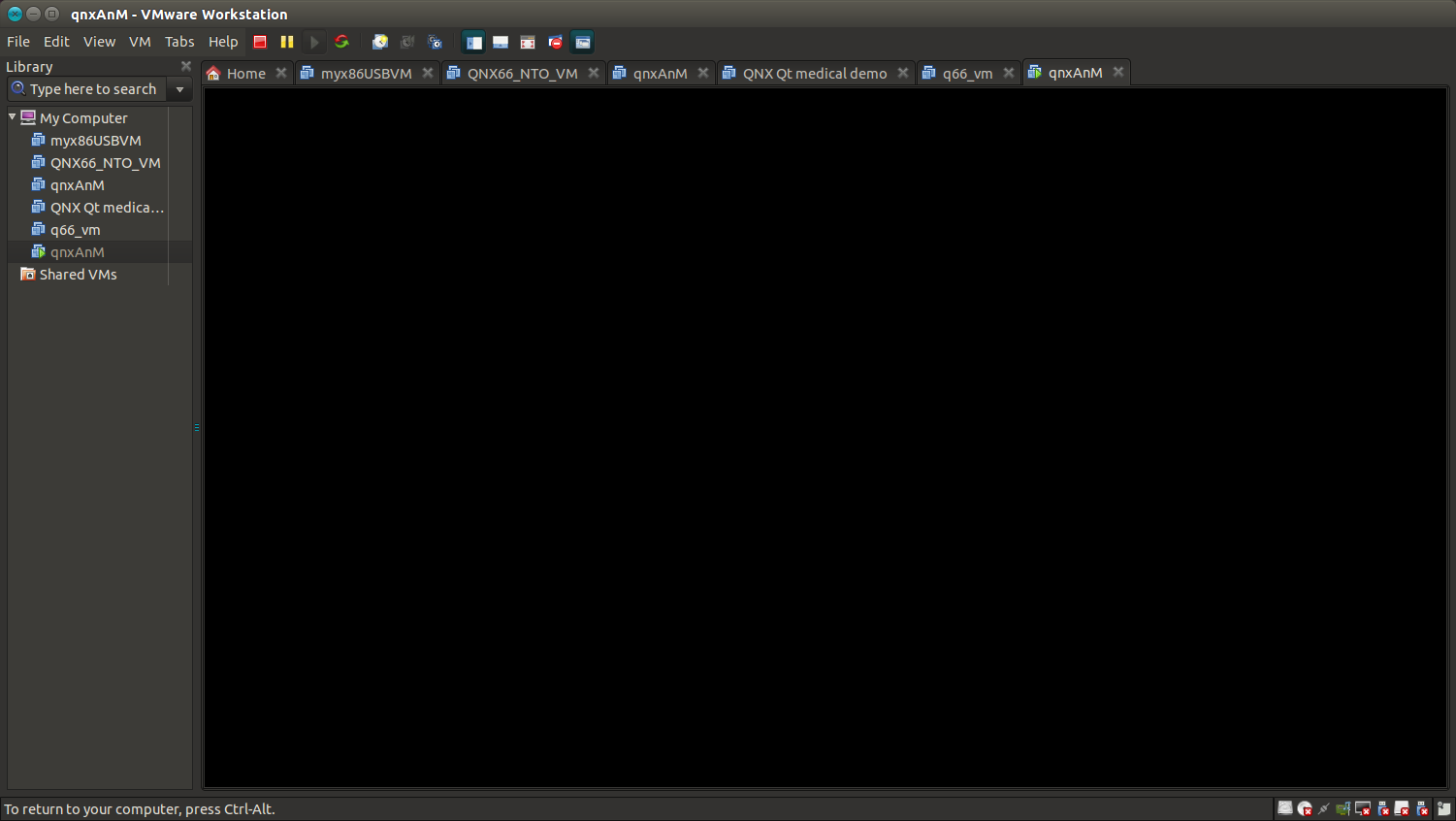Open the library search dropdown arrow

click(179, 89)
